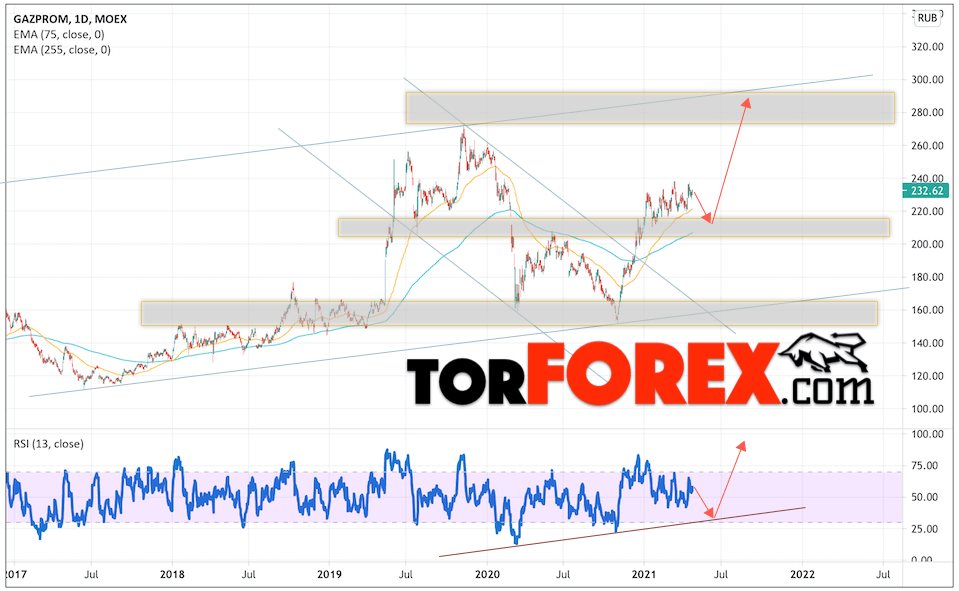The width and height of the screenshot is (959, 591).
Task: Click the 2022 label on time axis
Action: [802, 574]
